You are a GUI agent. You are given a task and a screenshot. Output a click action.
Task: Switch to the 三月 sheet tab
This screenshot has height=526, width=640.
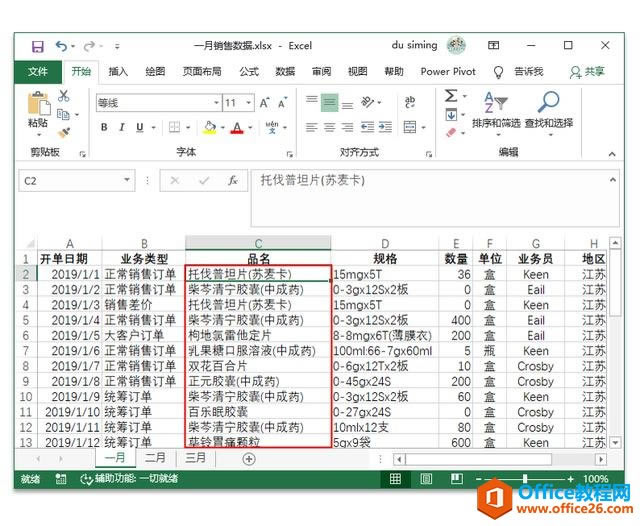(x=196, y=458)
